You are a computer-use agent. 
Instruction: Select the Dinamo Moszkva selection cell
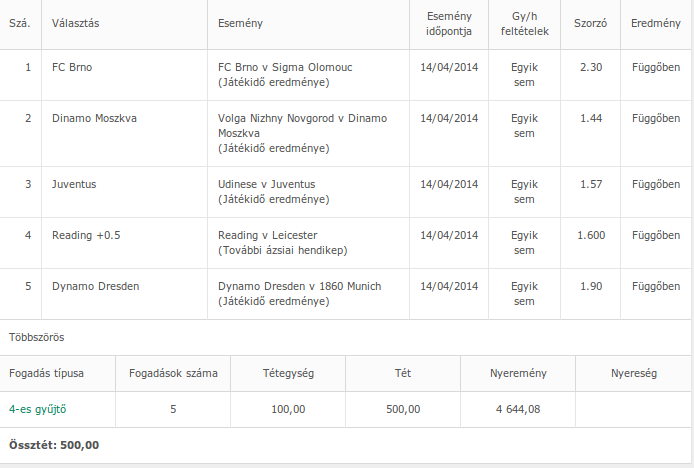click(94, 118)
